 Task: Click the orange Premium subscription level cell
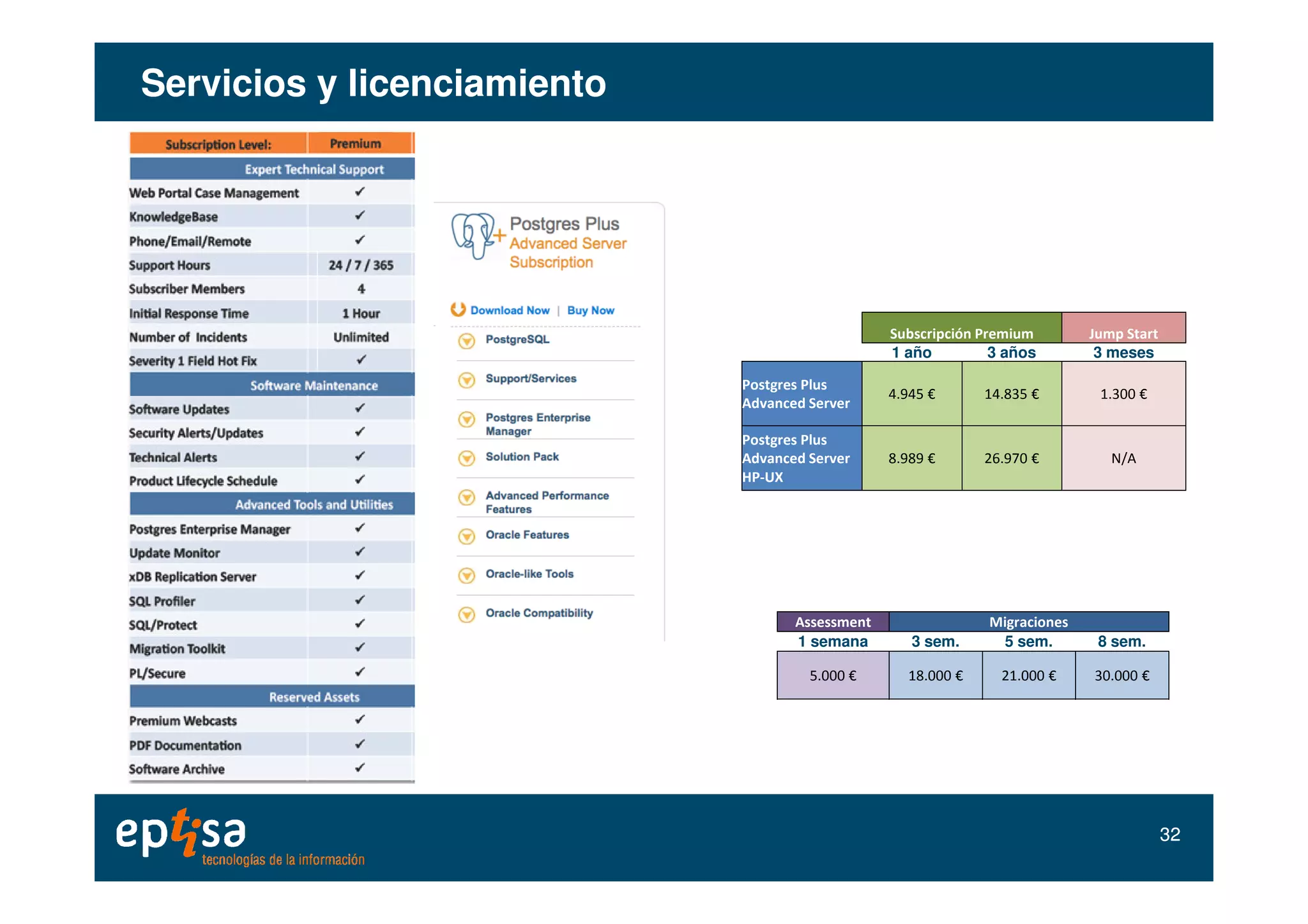coord(360,143)
